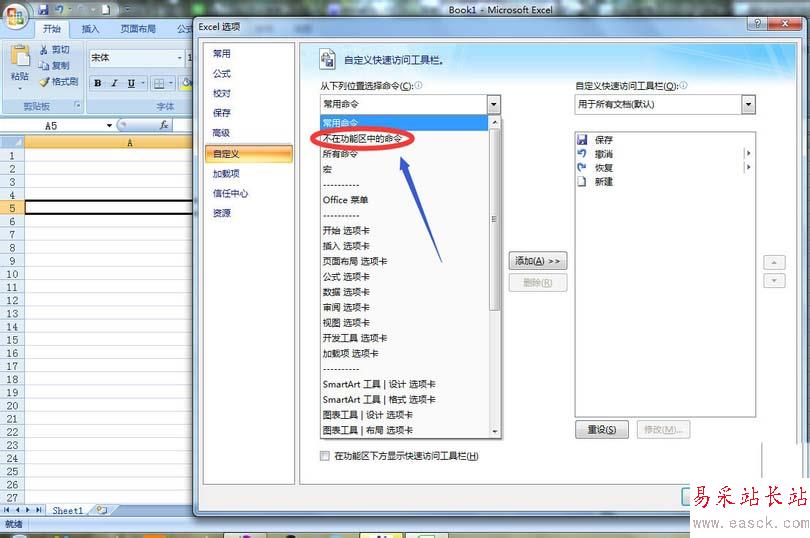This screenshot has height=538, width=810.
Task: Toggle Italic formatting button
Action: pyautogui.click(x=114, y=83)
